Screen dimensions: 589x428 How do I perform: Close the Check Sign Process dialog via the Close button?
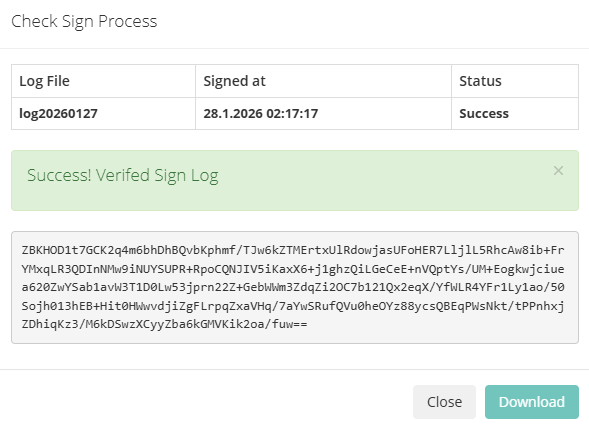pyautogui.click(x=444, y=402)
